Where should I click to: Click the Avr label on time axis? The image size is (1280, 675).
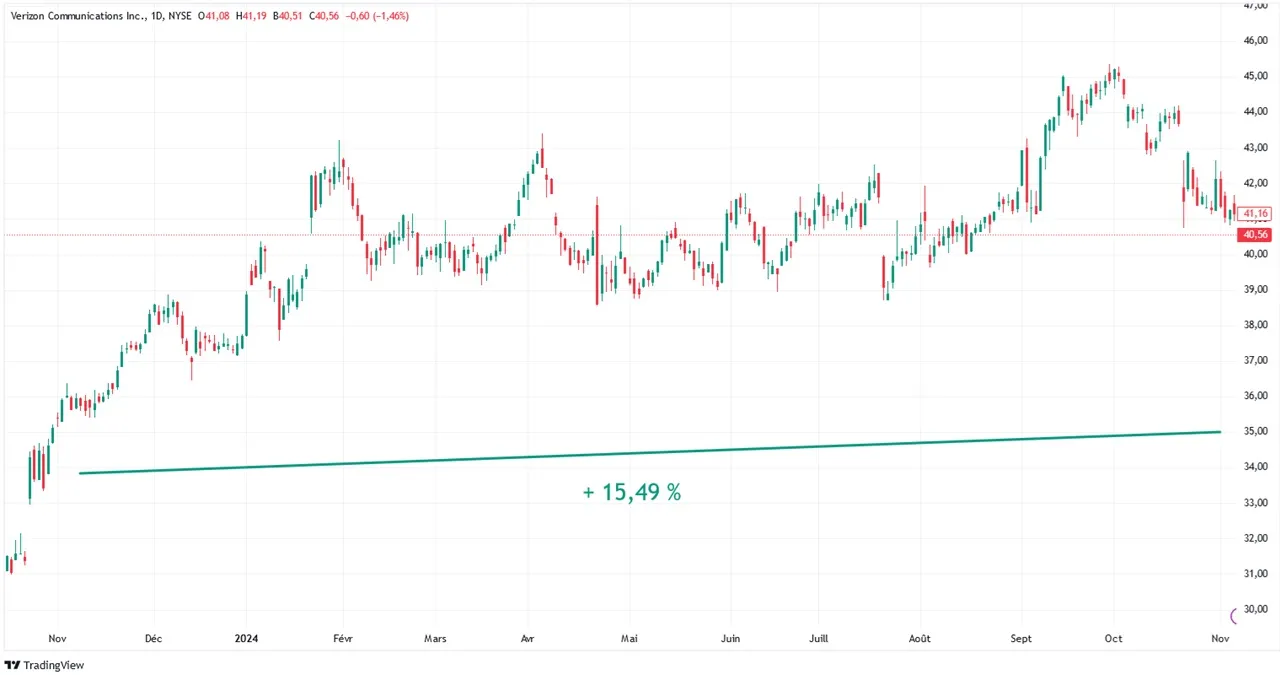coord(527,638)
